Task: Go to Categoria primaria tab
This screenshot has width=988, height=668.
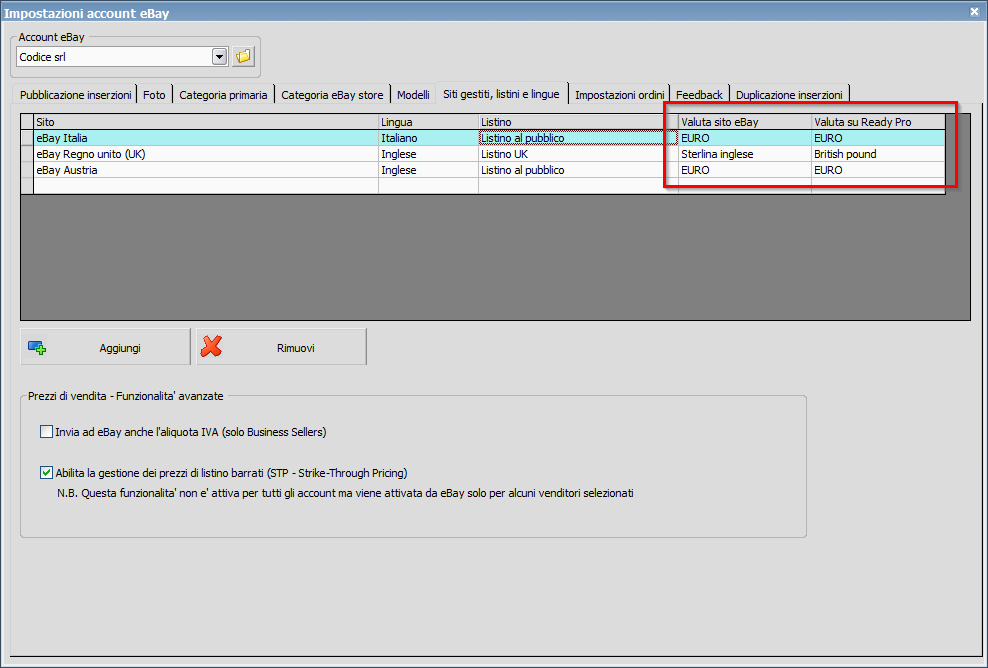Action: click(x=223, y=95)
